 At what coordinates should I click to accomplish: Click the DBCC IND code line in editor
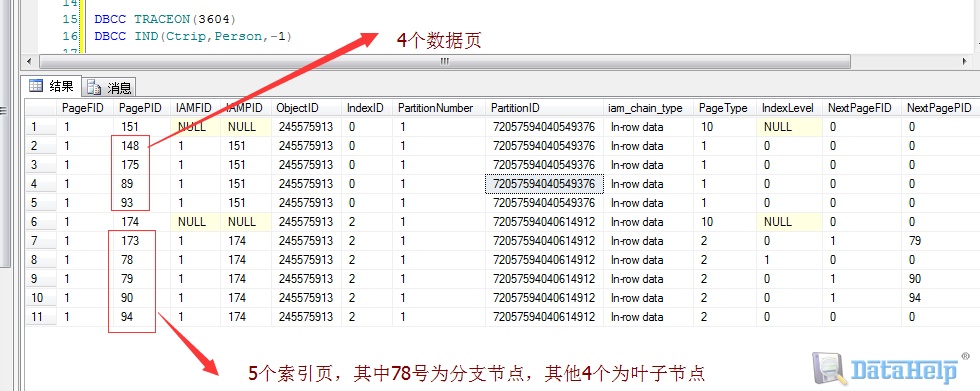193,36
